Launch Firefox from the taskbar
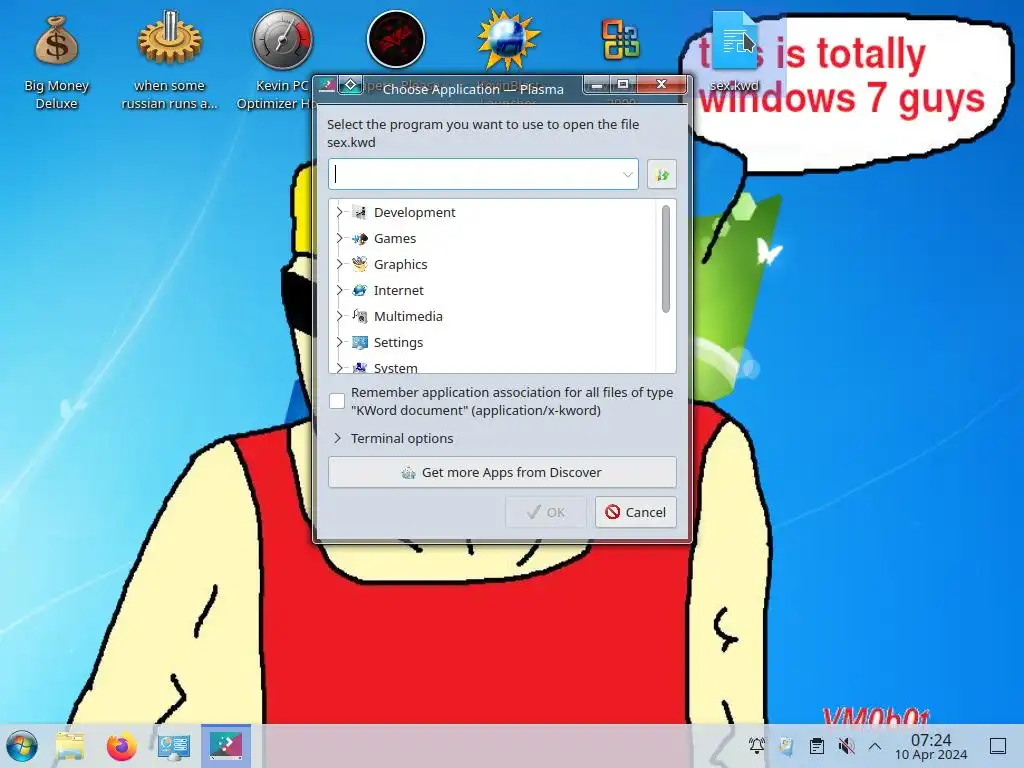 121,746
